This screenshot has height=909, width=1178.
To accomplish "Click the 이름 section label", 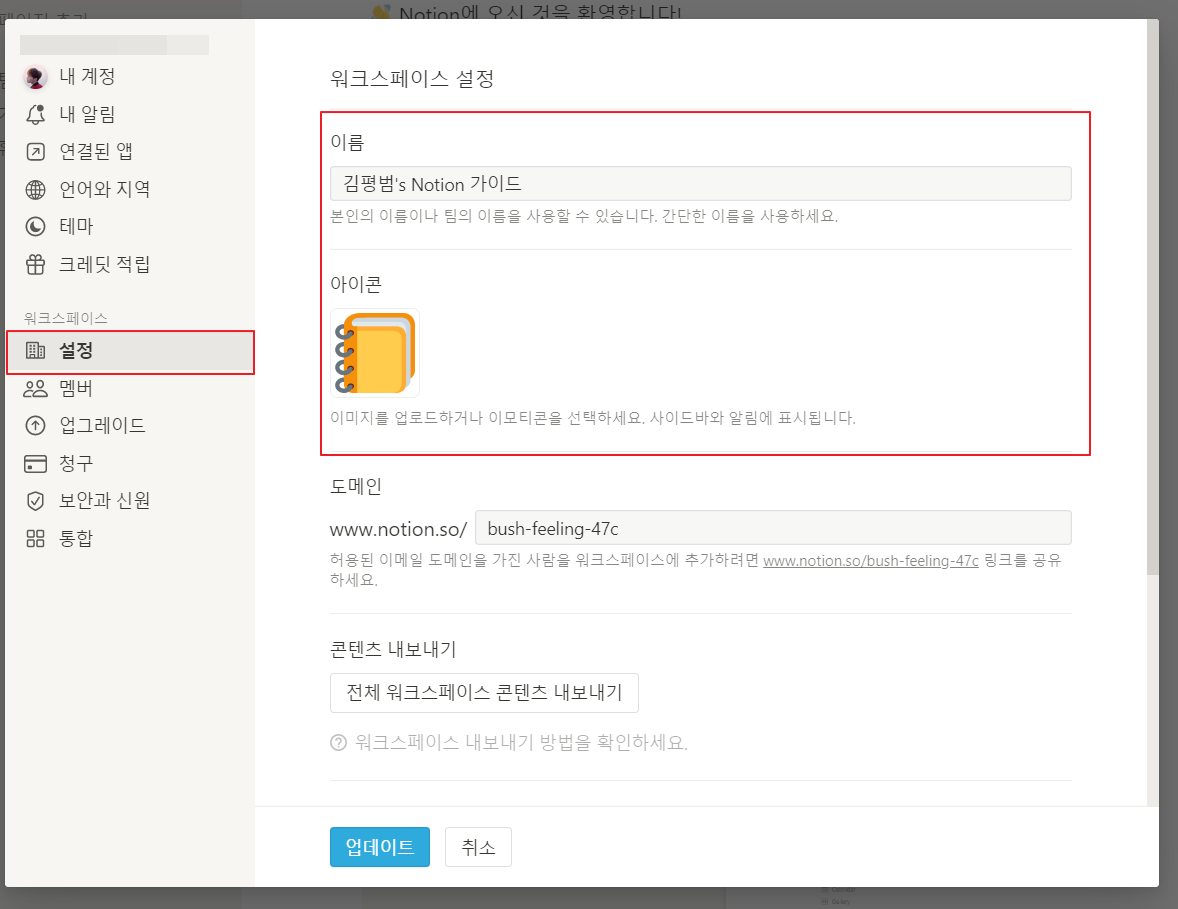I will pyautogui.click(x=347, y=142).
